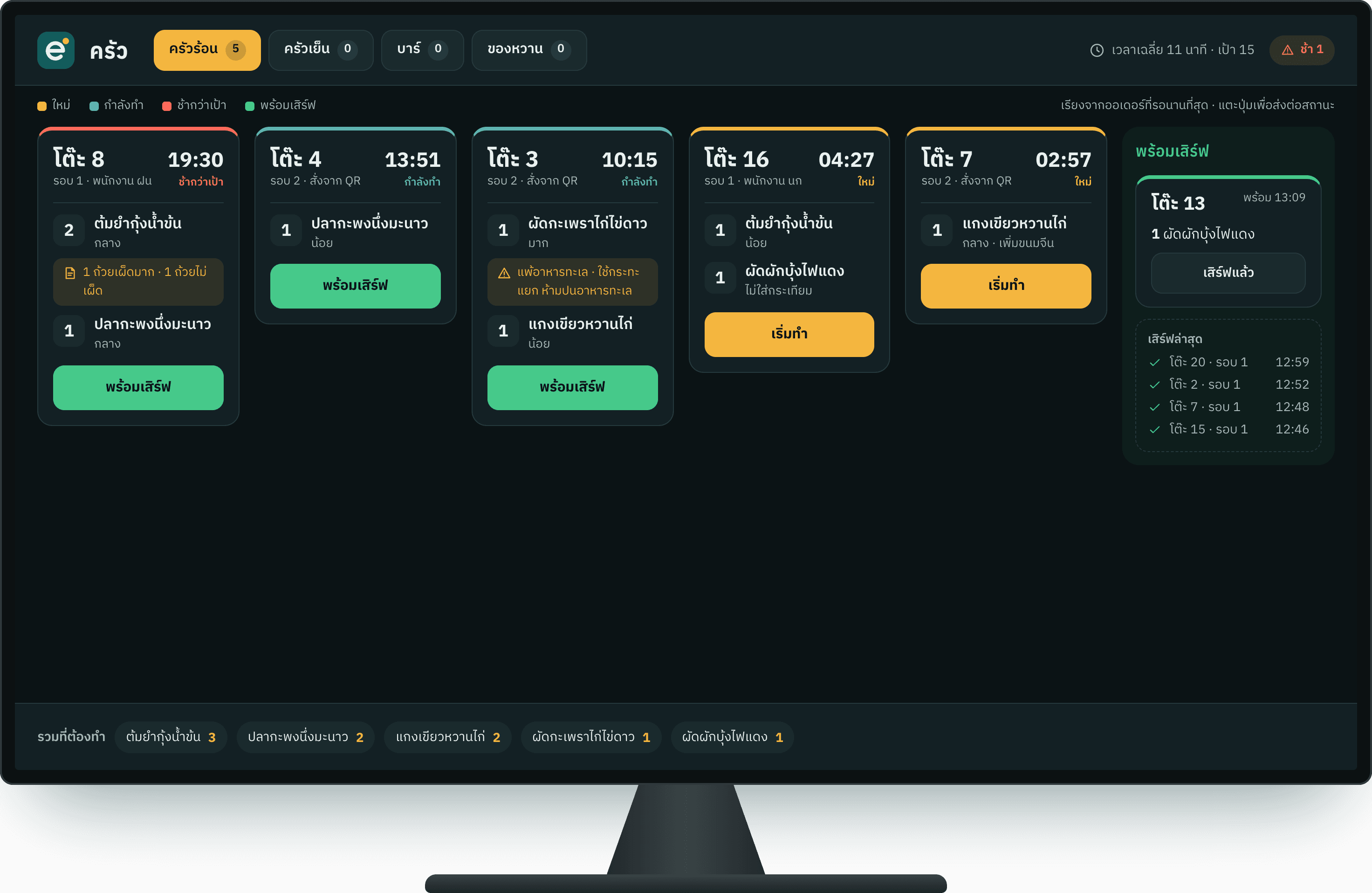
Task: Click the green 'e' app logo
Action: coord(55,50)
